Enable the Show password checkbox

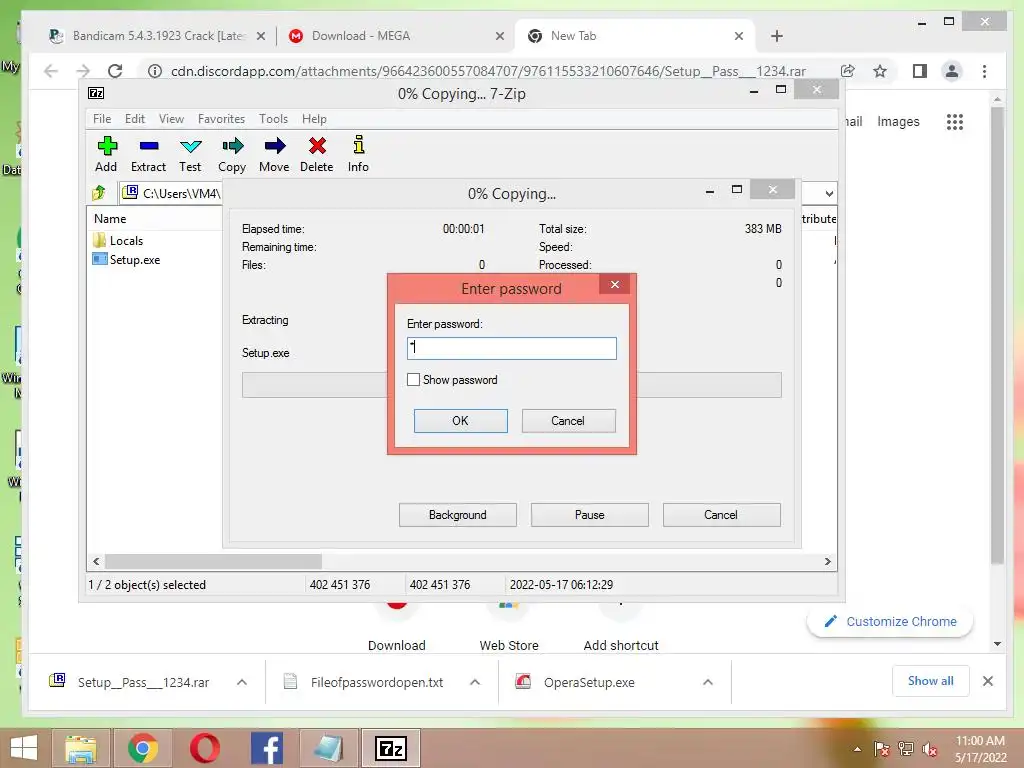pyautogui.click(x=413, y=379)
